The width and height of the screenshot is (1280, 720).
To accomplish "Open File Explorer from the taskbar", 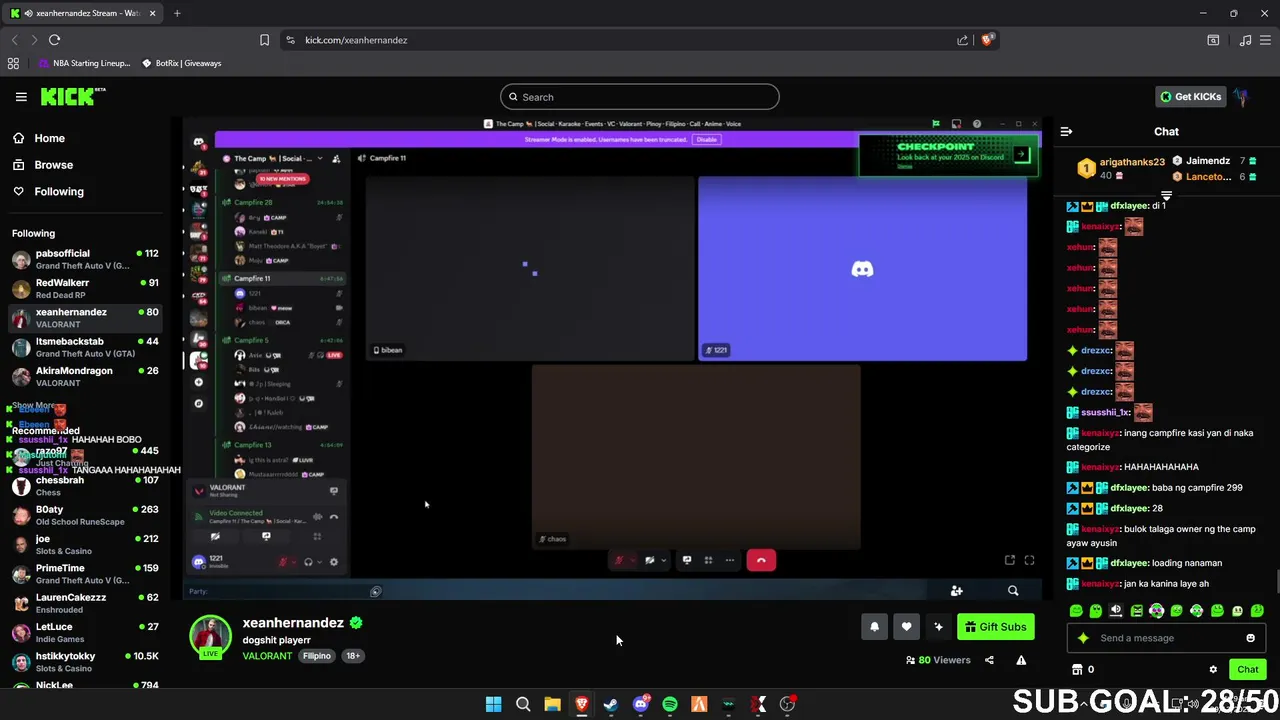I will tap(552, 704).
